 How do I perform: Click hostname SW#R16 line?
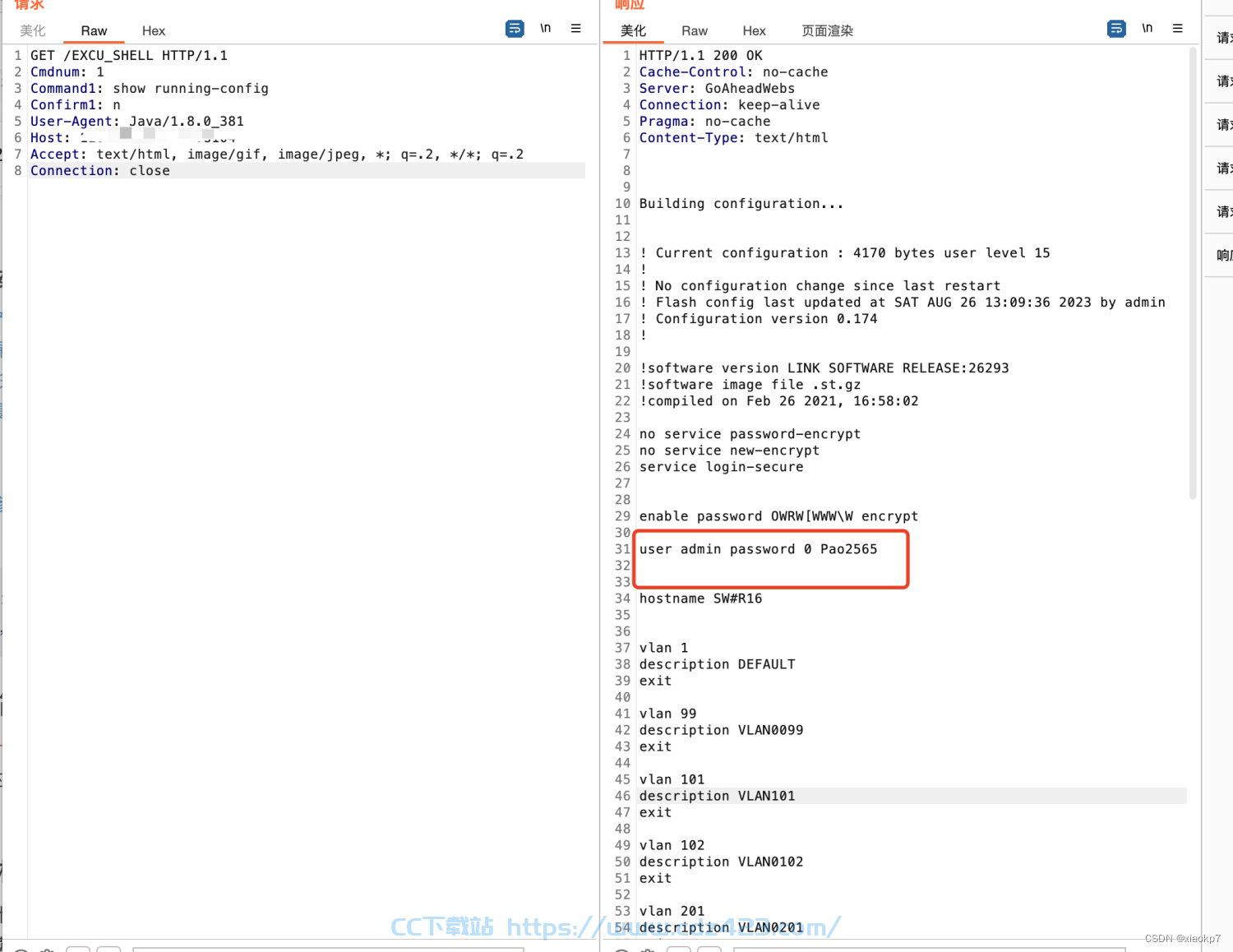click(701, 598)
